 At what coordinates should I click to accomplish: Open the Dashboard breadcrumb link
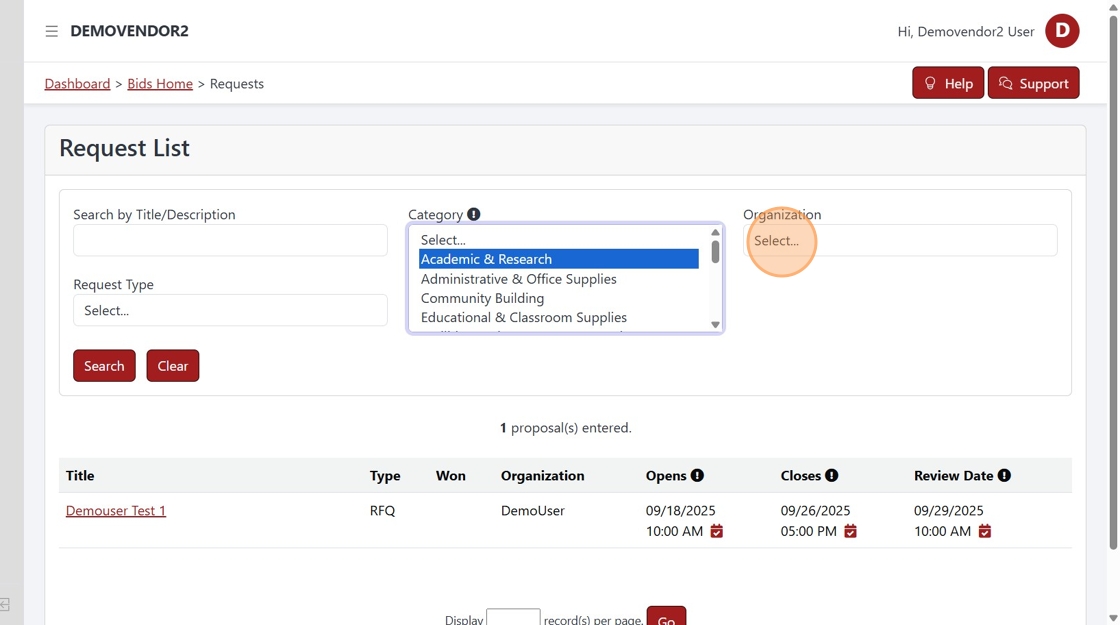click(77, 84)
